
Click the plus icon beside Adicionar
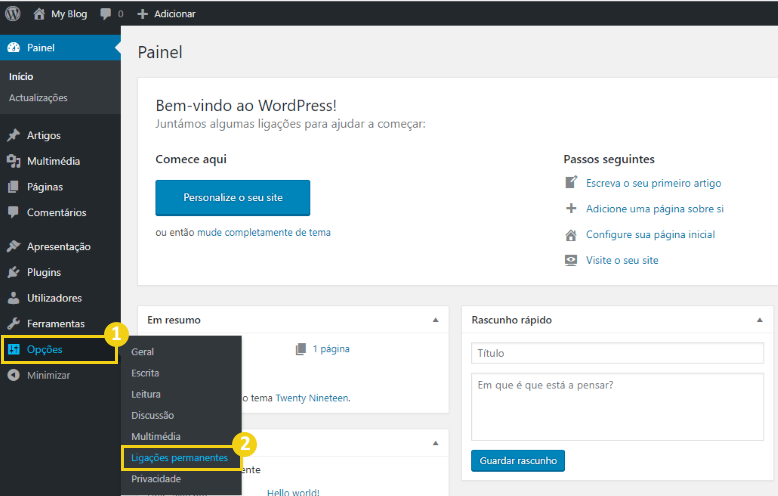(142, 14)
